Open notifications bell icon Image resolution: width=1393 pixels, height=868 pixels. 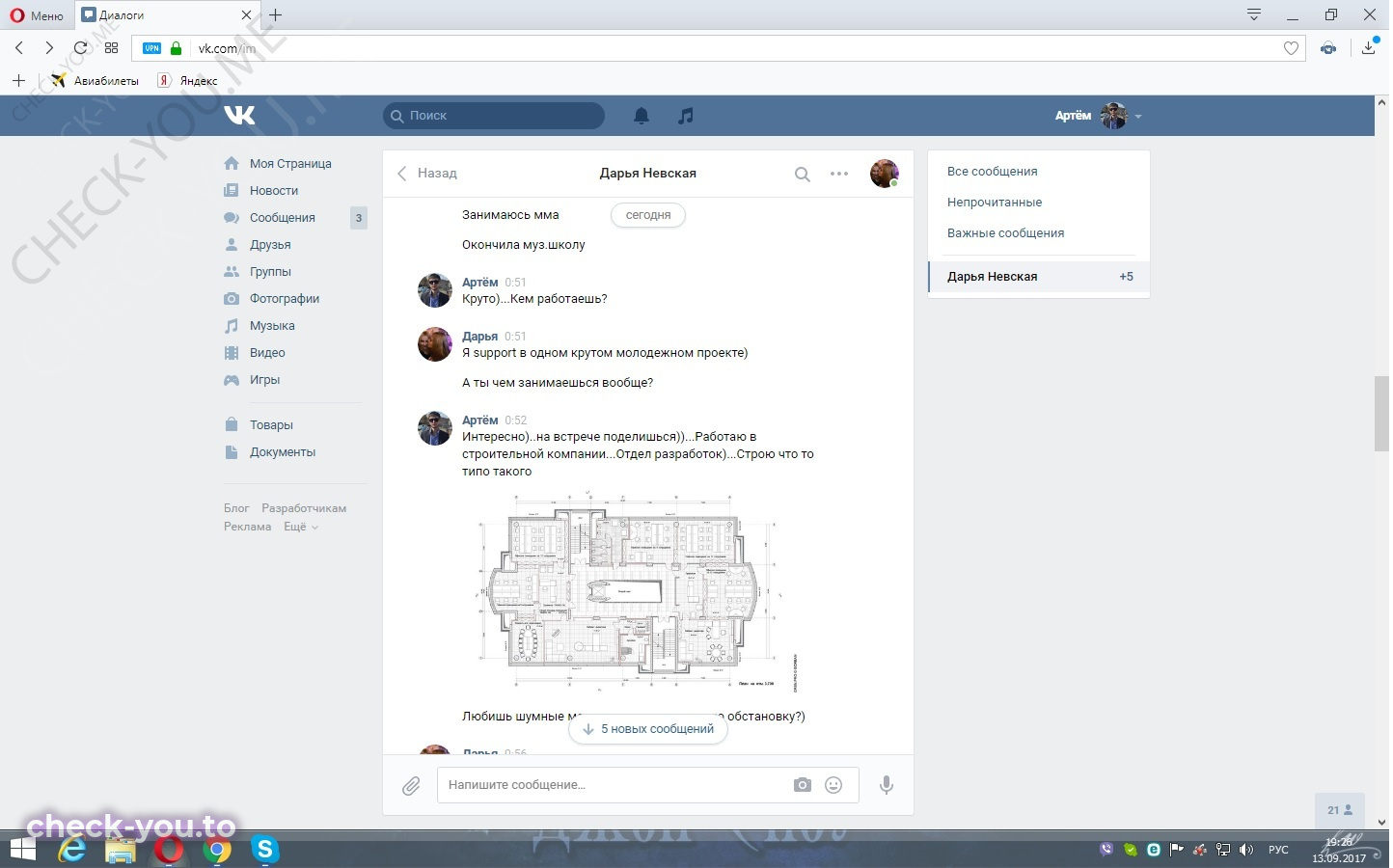click(641, 116)
